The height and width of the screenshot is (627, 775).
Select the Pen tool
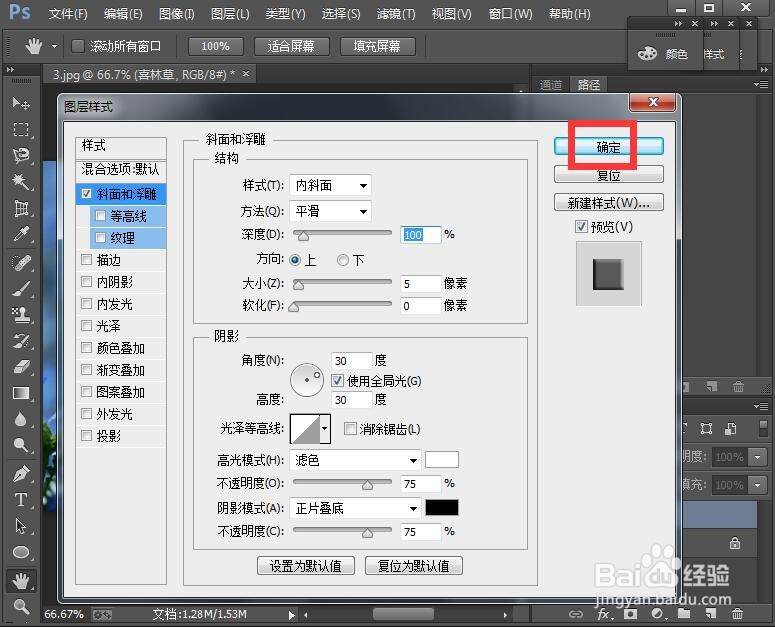pos(21,474)
